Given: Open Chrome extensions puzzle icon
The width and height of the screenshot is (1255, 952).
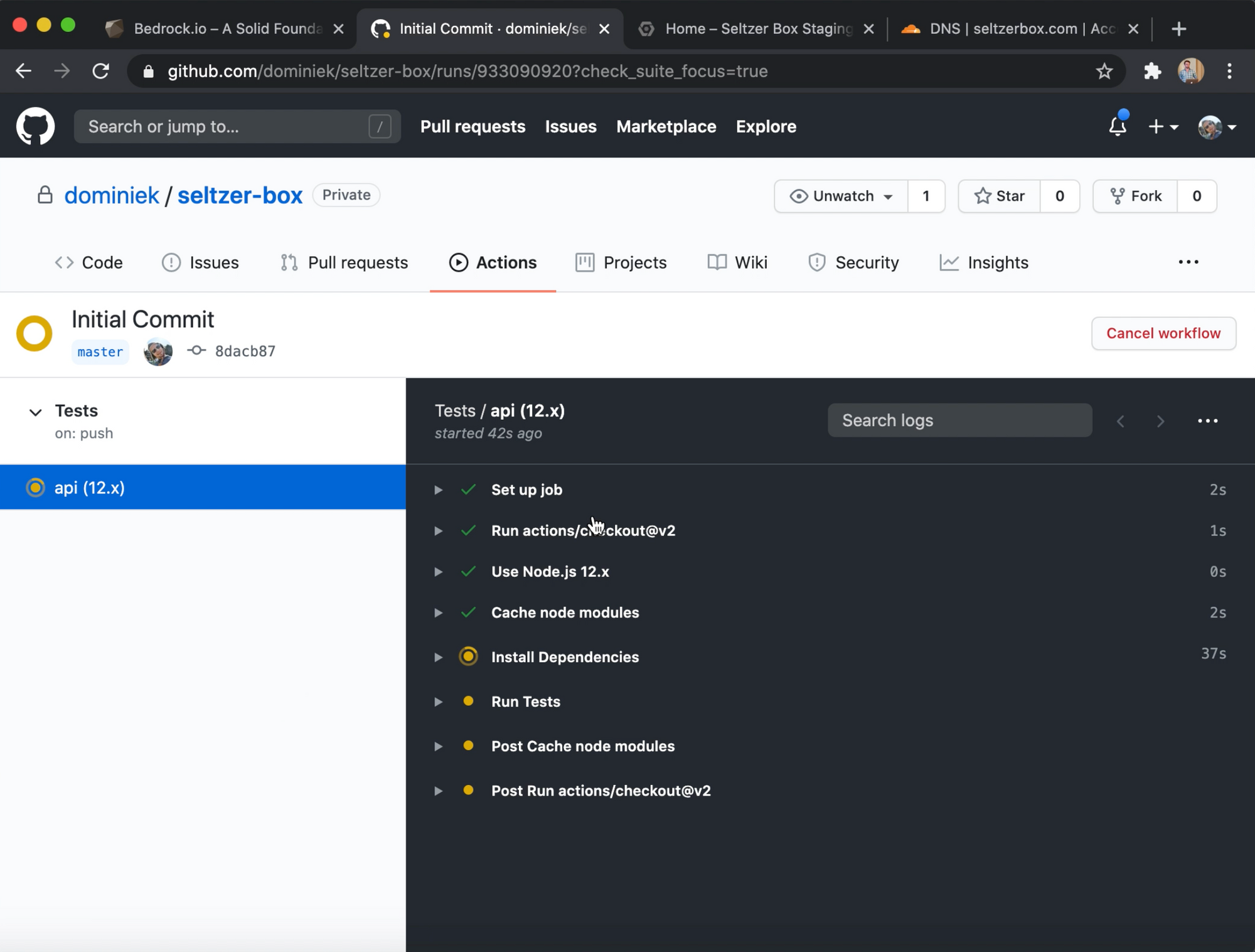Looking at the screenshot, I should coord(1152,71).
